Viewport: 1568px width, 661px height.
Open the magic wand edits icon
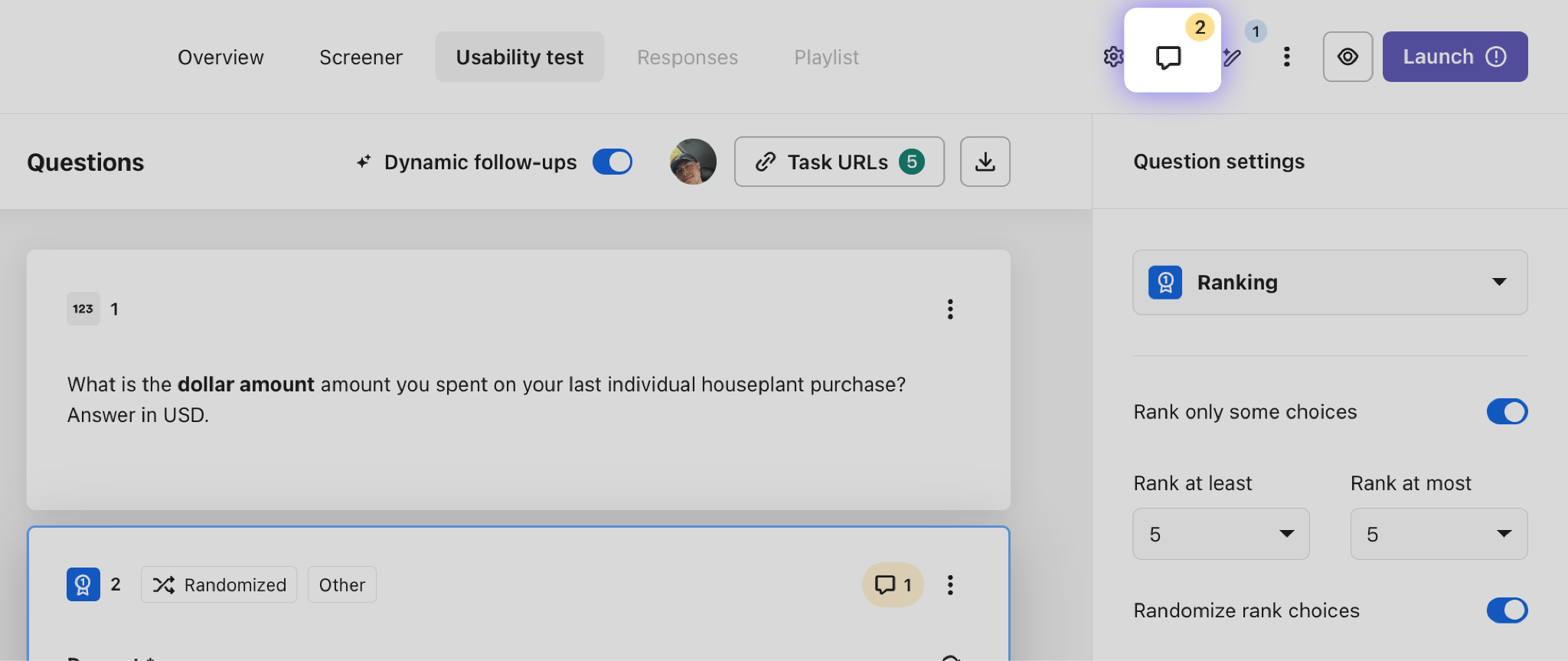pos(1232,57)
